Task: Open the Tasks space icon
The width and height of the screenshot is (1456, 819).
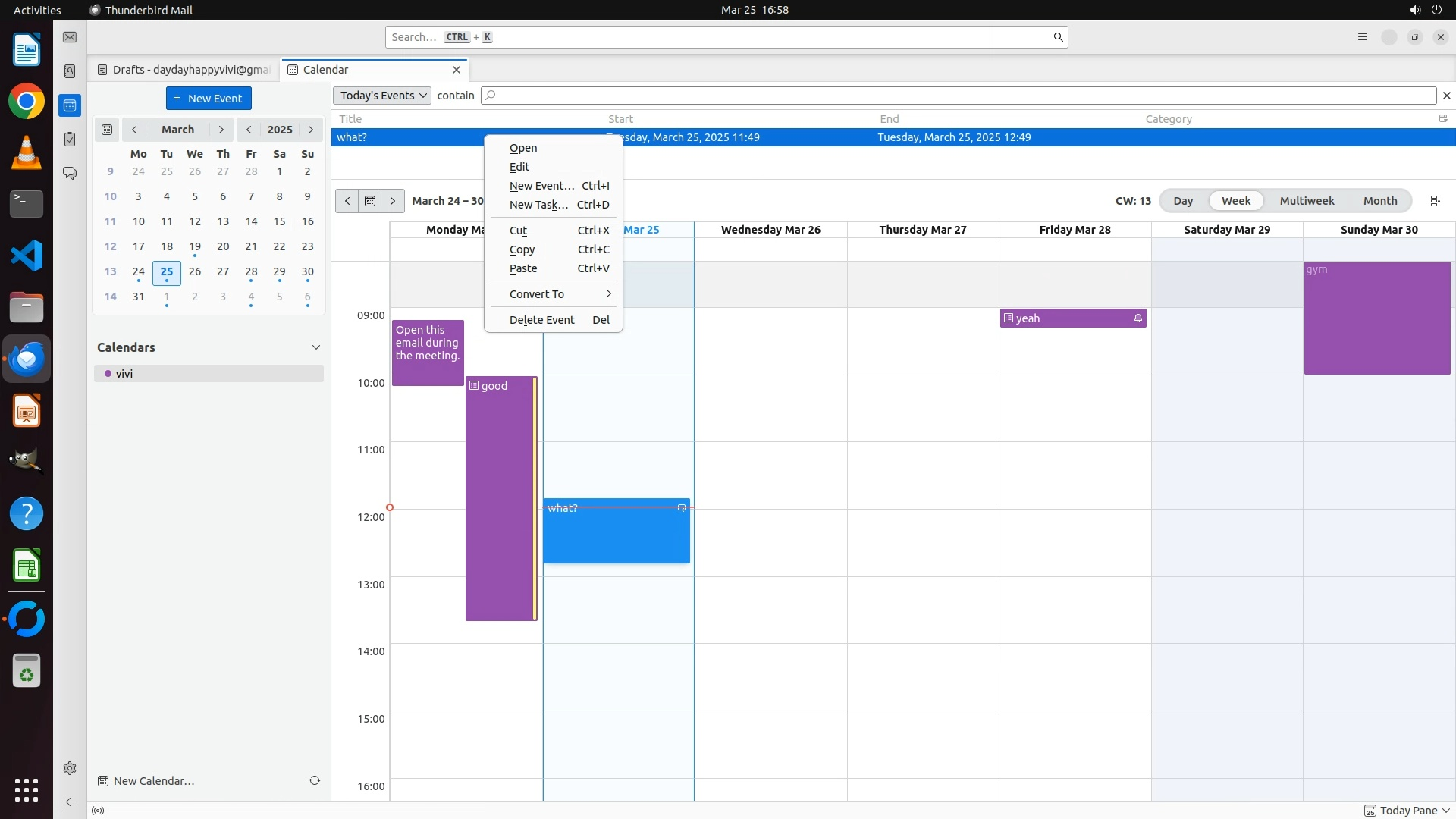Action: click(70, 140)
